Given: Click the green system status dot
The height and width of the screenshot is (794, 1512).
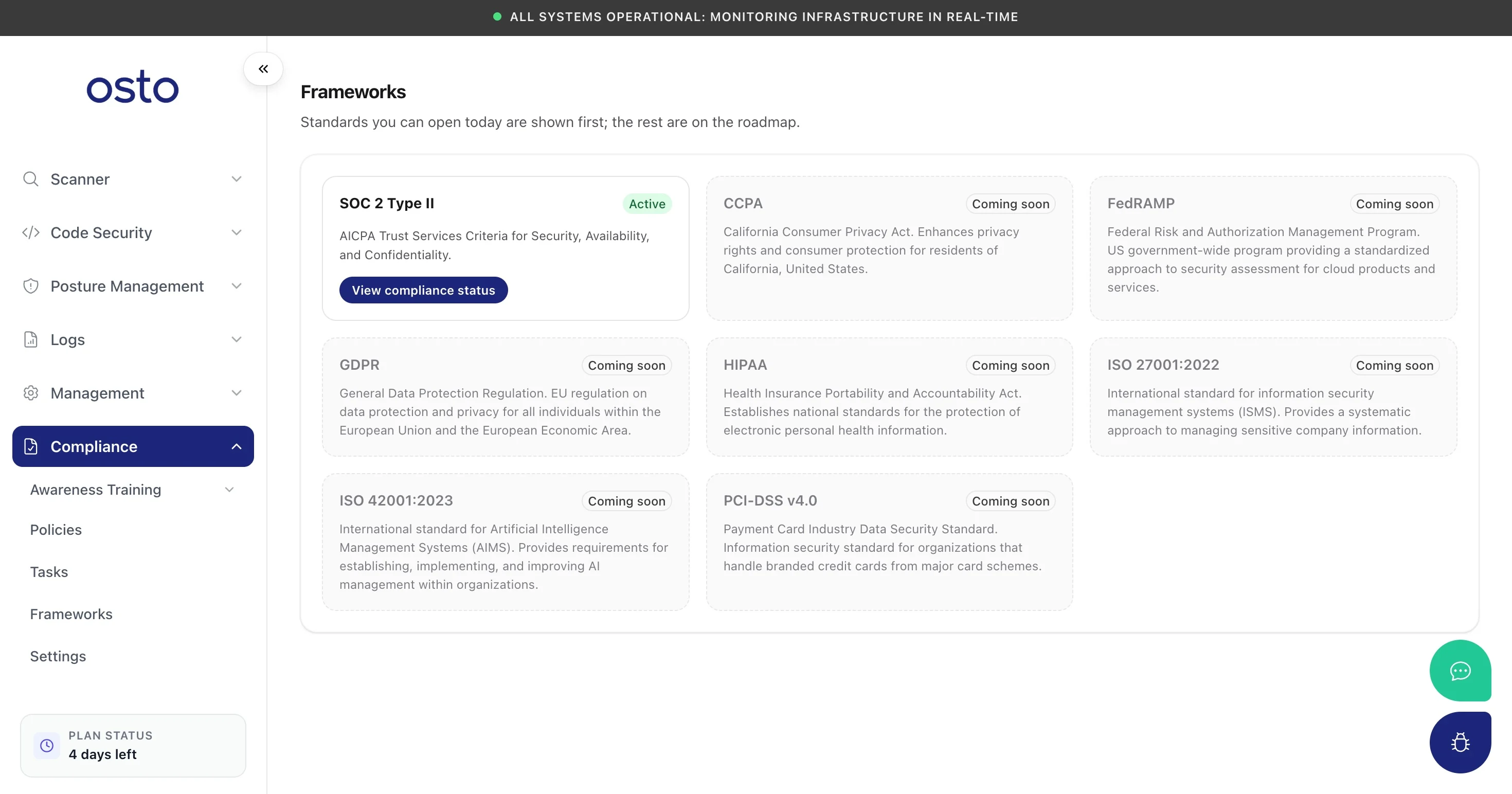Looking at the screenshot, I should 497,17.
